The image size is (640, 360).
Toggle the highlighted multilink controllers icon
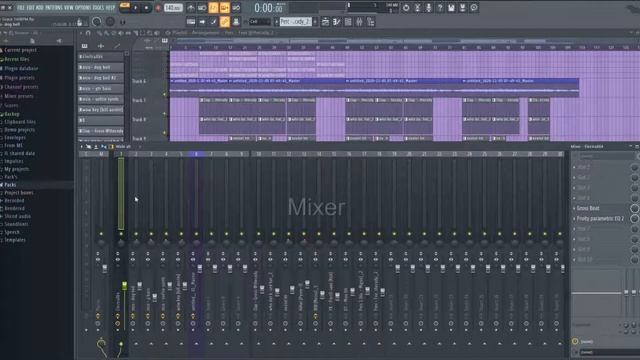coord(225,22)
